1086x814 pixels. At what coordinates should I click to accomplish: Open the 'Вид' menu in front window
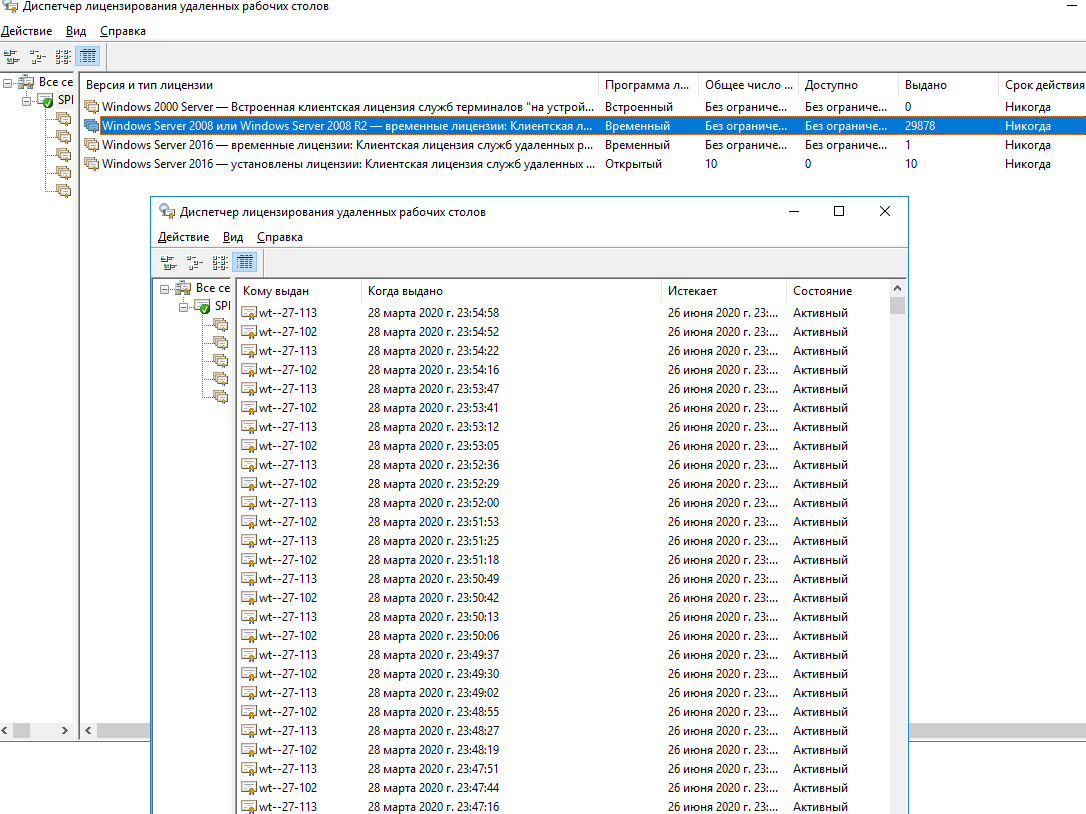[233, 237]
